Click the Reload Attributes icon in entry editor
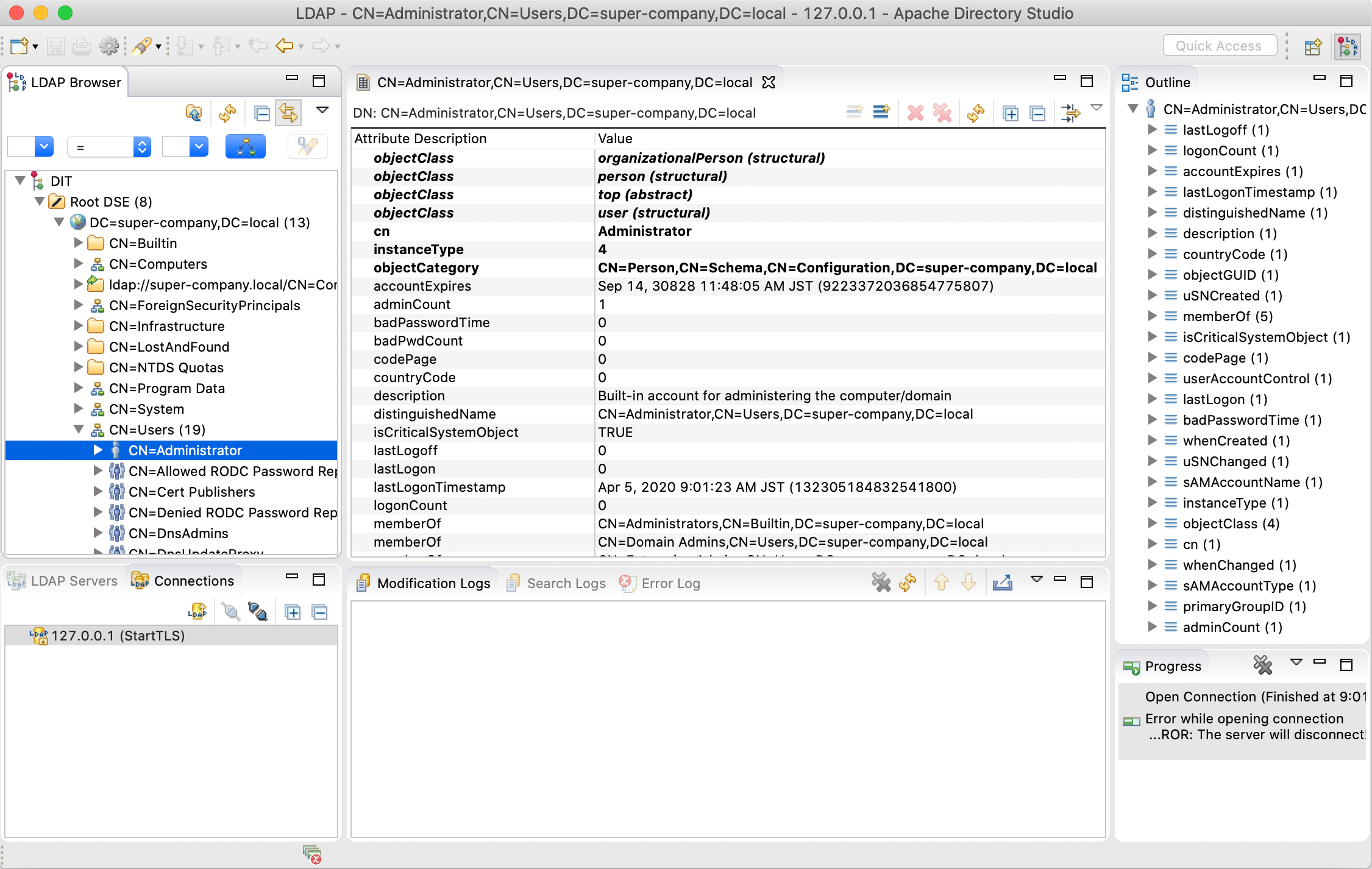The image size is (1372, 869). (x=976, y=113)
